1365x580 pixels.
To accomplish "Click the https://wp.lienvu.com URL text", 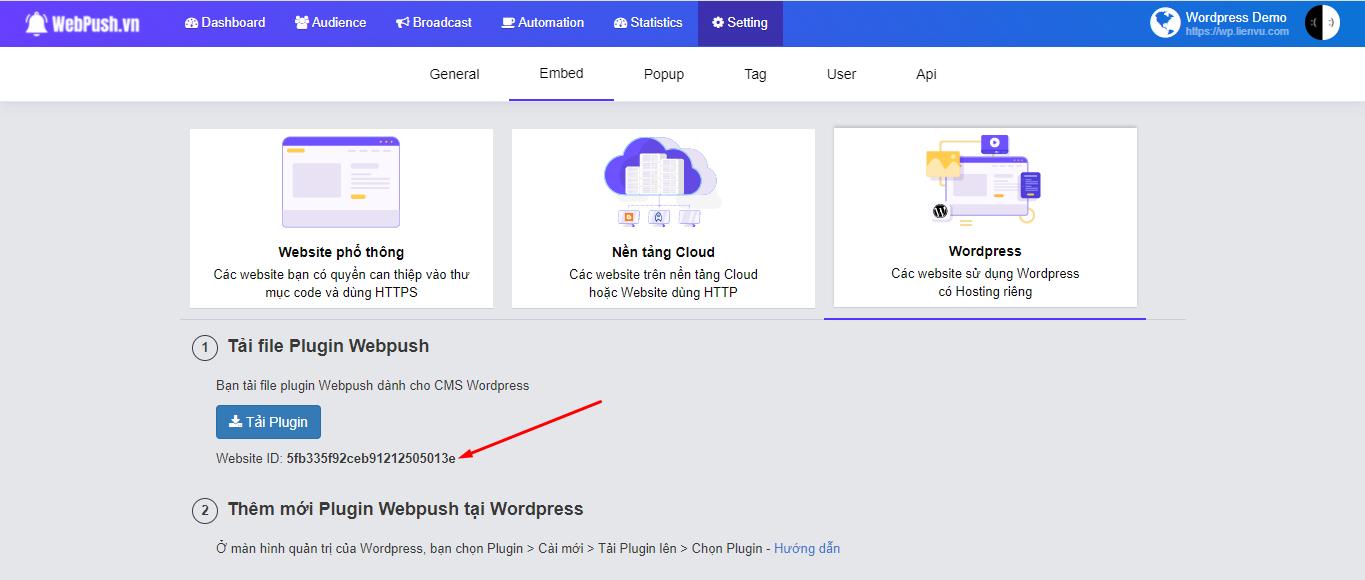I will 1237,32.
